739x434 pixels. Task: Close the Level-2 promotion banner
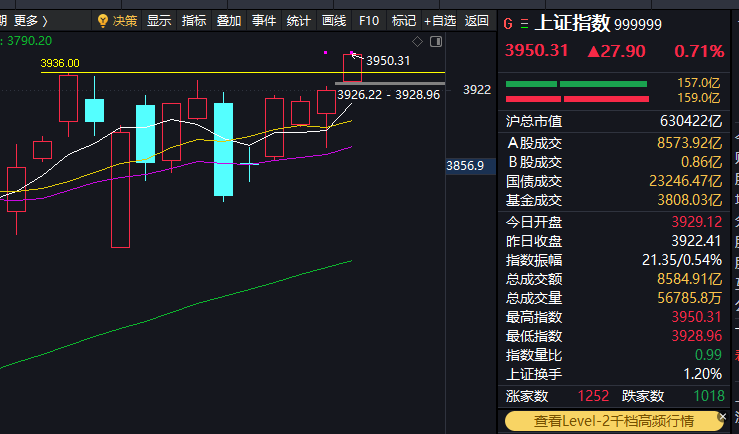(x=722, y=416)
